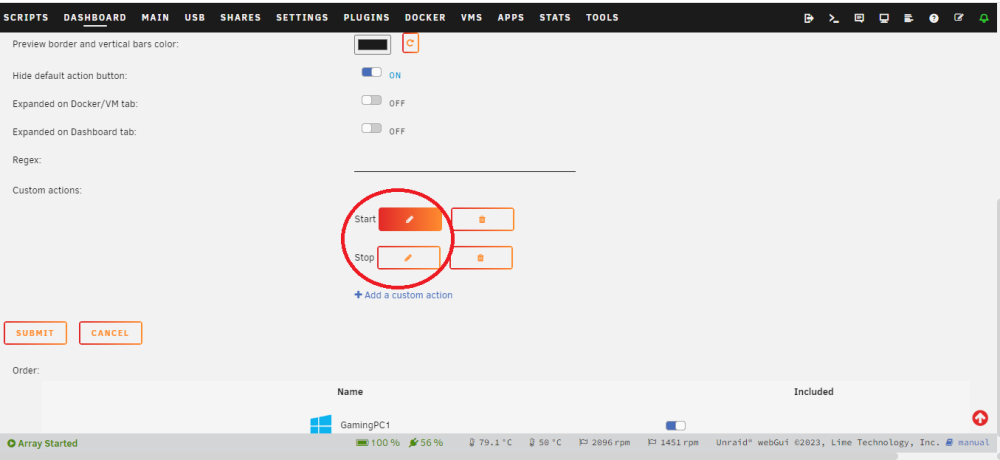The width and height of the screenshot is (1000, 460).
Task: Open the terminal icon
Action: tap(834, 18)
